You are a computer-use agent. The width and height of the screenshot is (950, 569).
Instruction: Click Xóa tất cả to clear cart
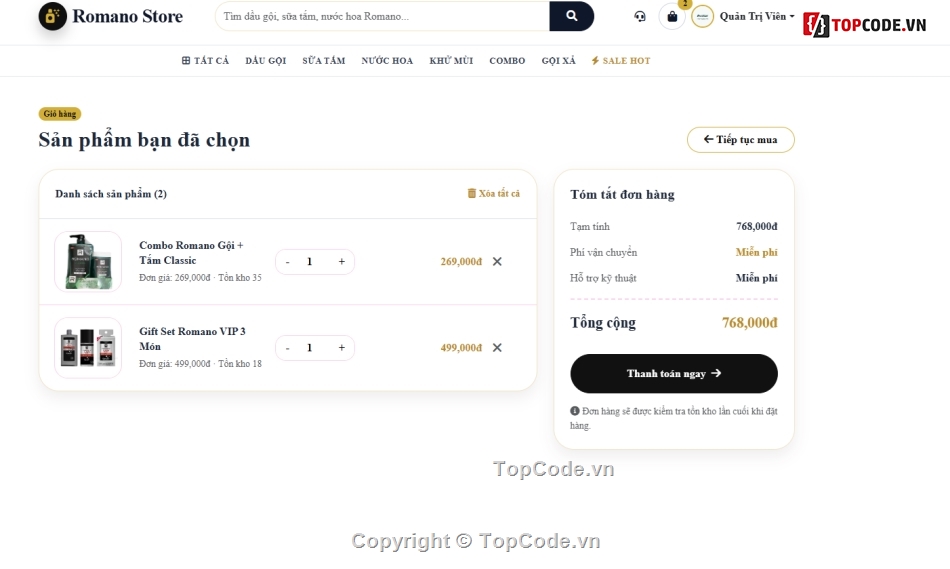tap(494, 193)
